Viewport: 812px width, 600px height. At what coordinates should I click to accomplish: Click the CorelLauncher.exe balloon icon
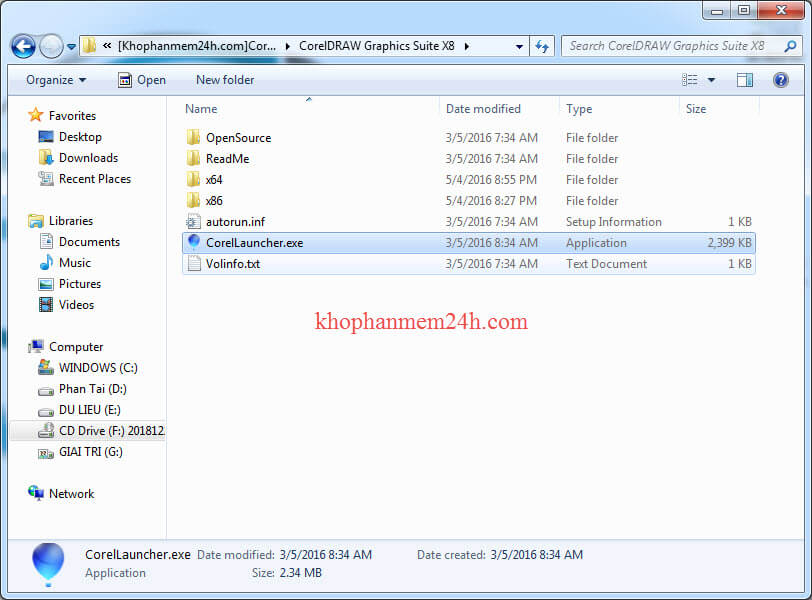(194, 243)
